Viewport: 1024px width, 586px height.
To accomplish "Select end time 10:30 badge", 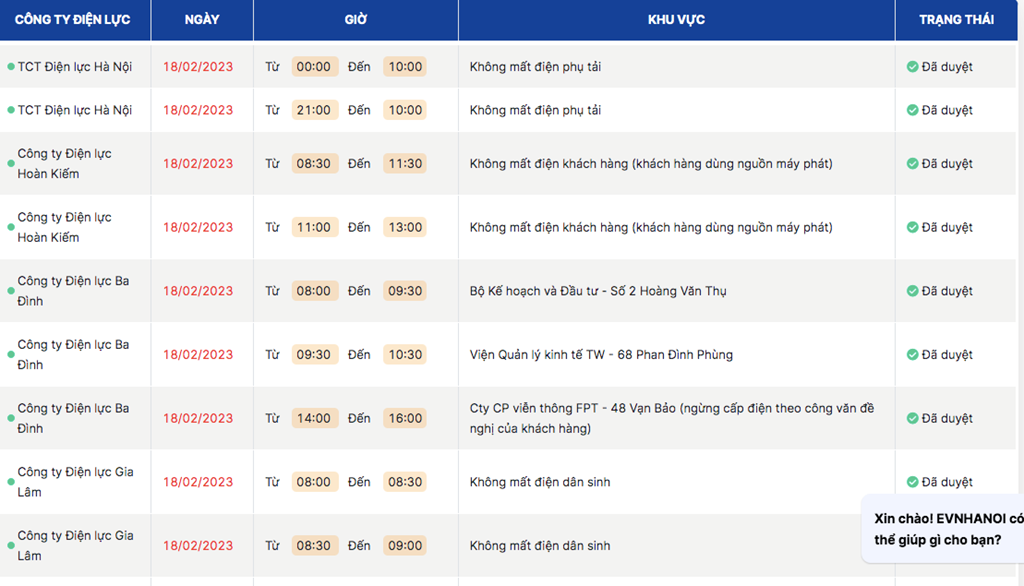I will pyautogui.click(x=405, y=355).
